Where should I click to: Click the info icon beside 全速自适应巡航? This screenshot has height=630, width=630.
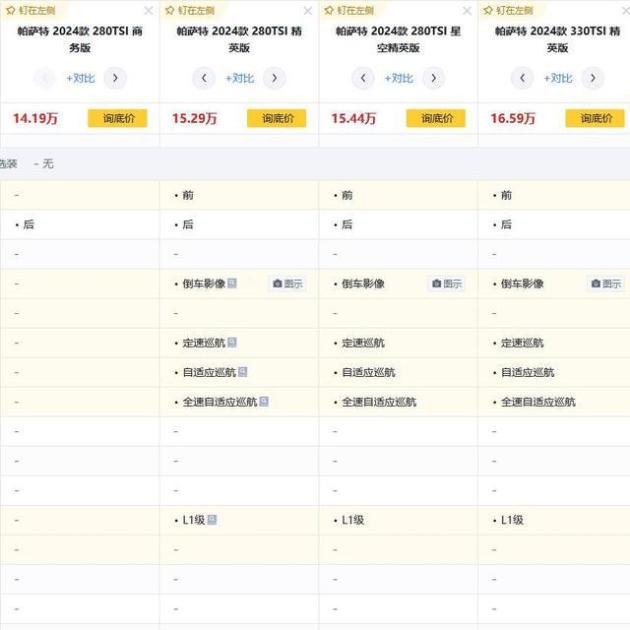click(x=264, y=402)
